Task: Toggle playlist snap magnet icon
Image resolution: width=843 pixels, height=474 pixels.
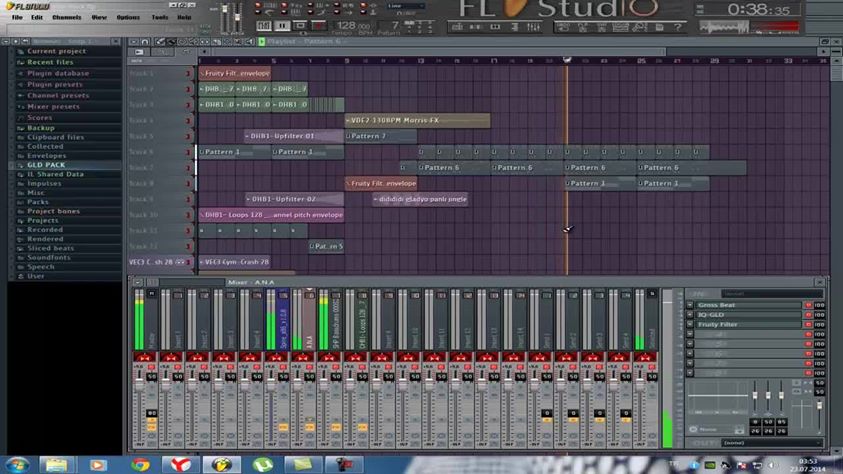Action: coord(145,41)
